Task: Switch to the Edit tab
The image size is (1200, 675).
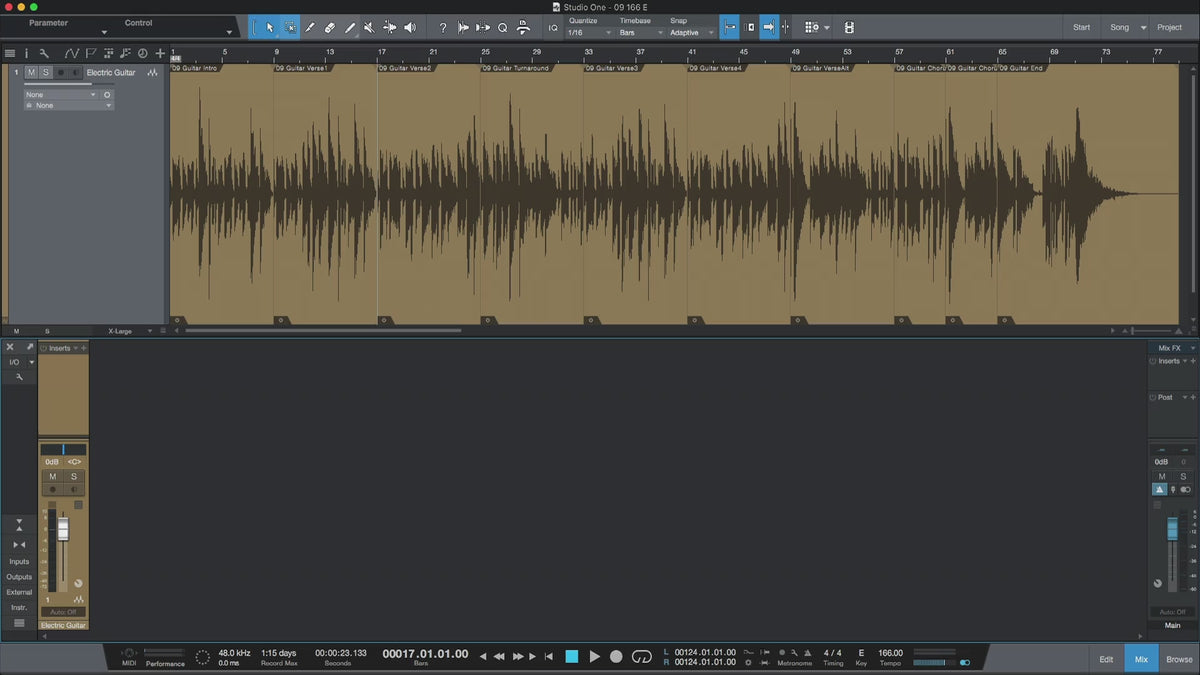Action: coord(1106,659)
